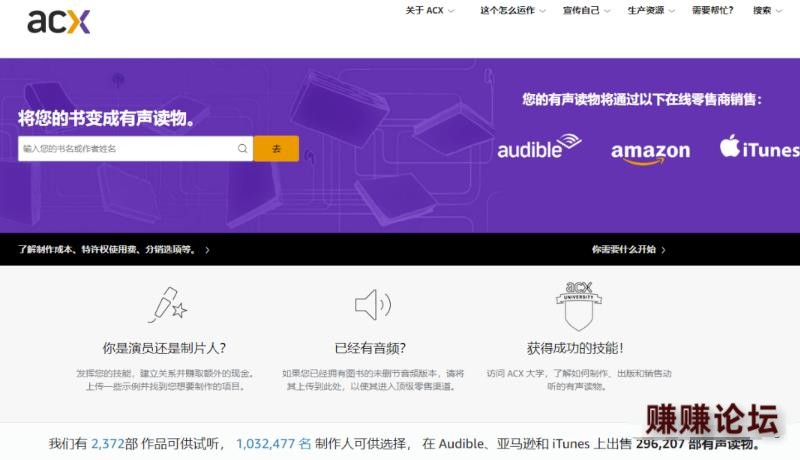The height and width of the screenshot is (460, 800).
Task: Click the orange 去 button
Action: point(276,148)
